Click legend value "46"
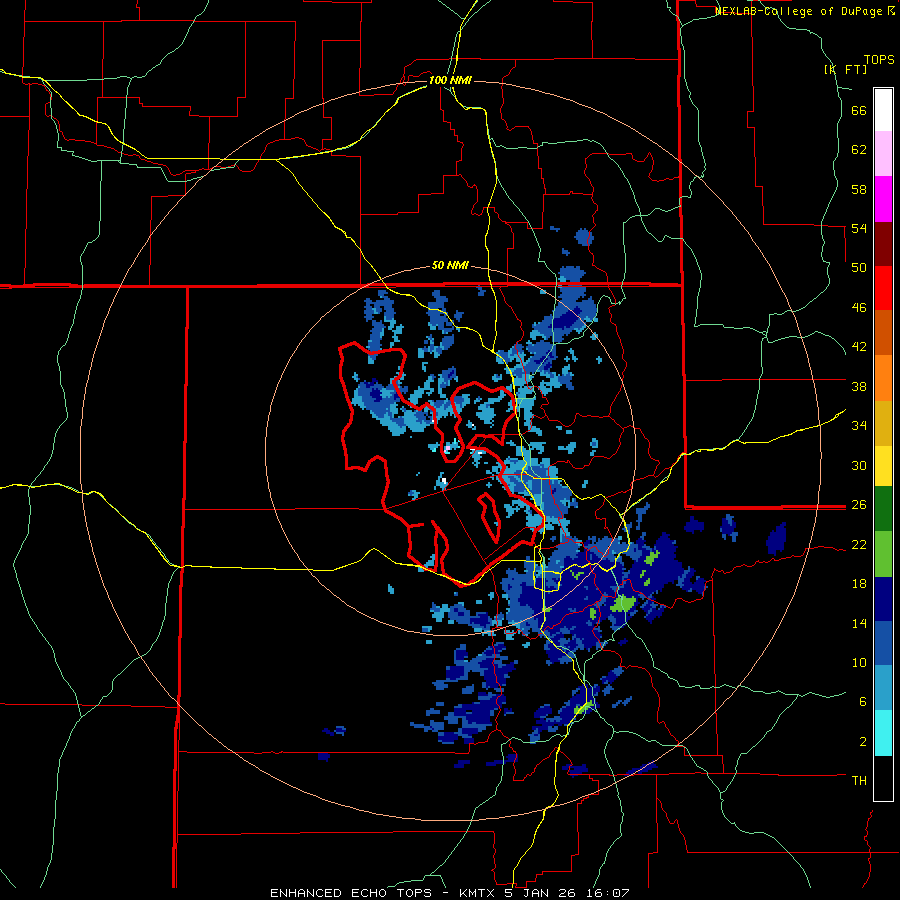The height and width of the screenshot is (900, 900). click(859, 308)
